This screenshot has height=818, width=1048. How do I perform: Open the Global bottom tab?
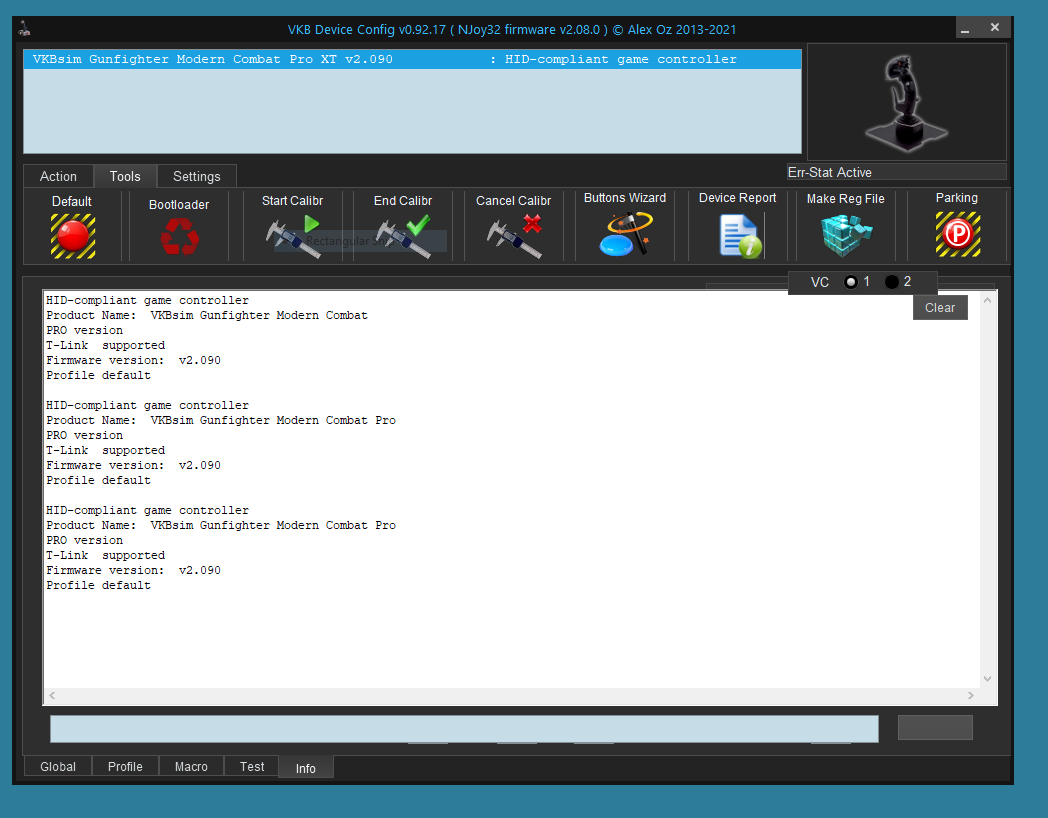(57, 767)
